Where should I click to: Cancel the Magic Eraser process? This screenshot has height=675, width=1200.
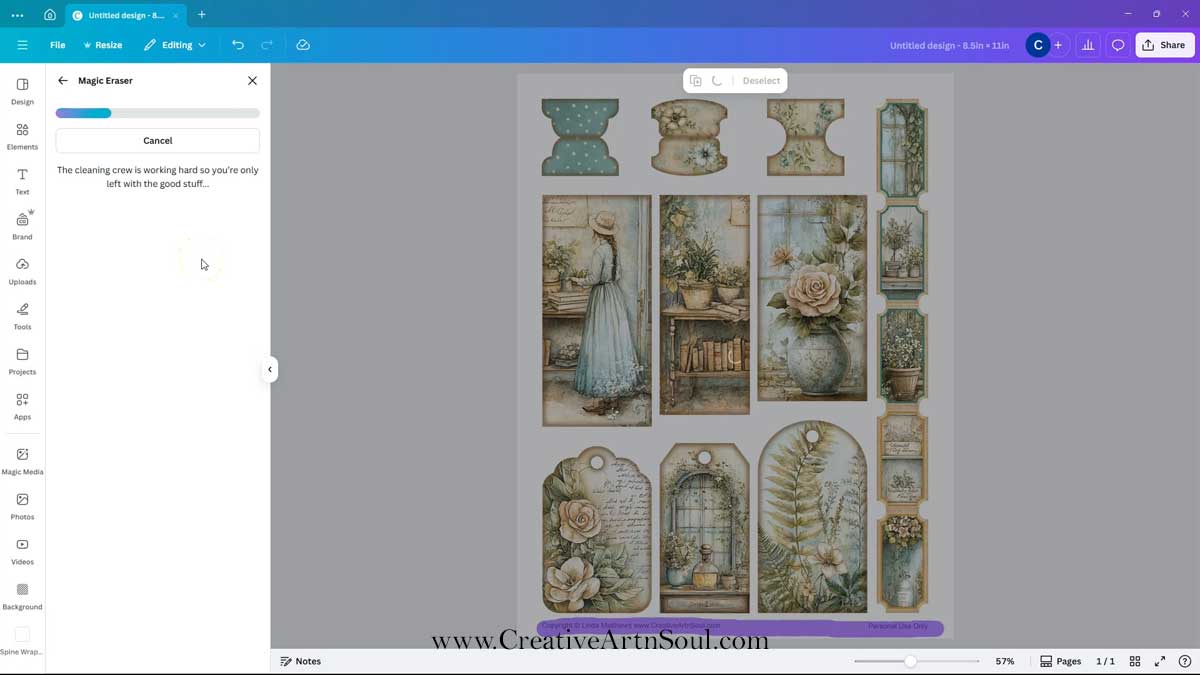158,141
